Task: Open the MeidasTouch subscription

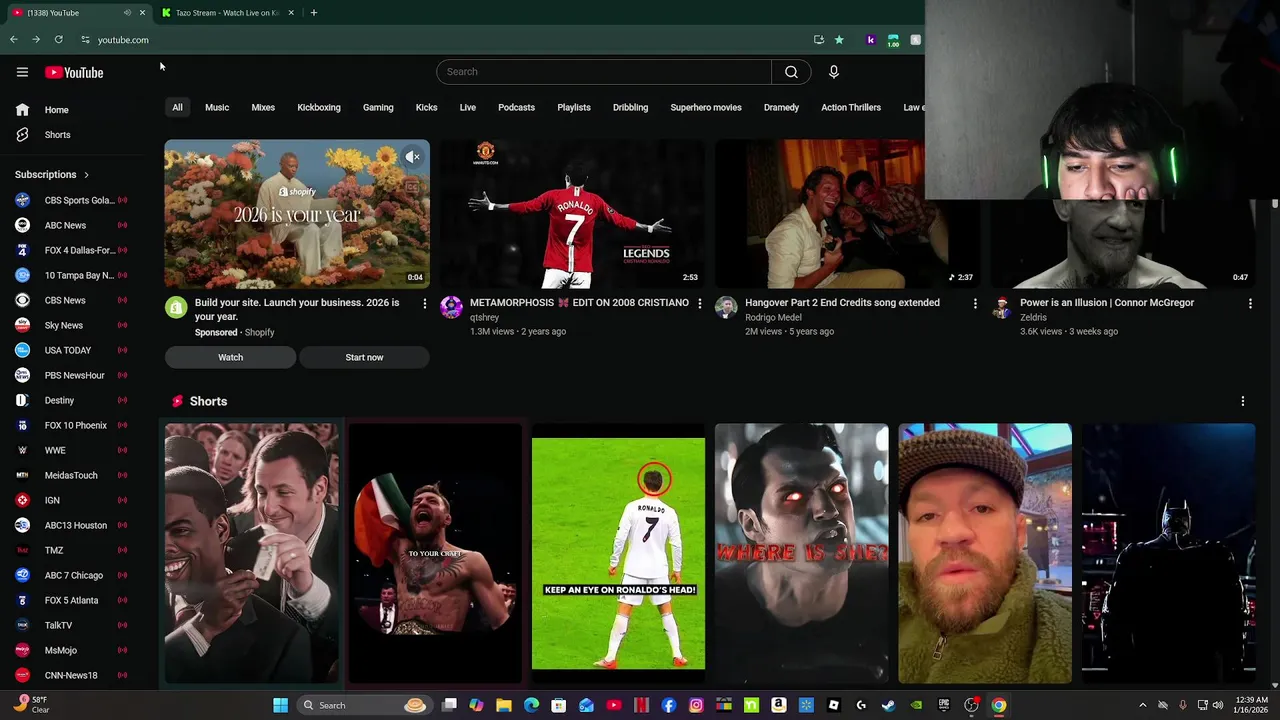Action: [70, 475]
